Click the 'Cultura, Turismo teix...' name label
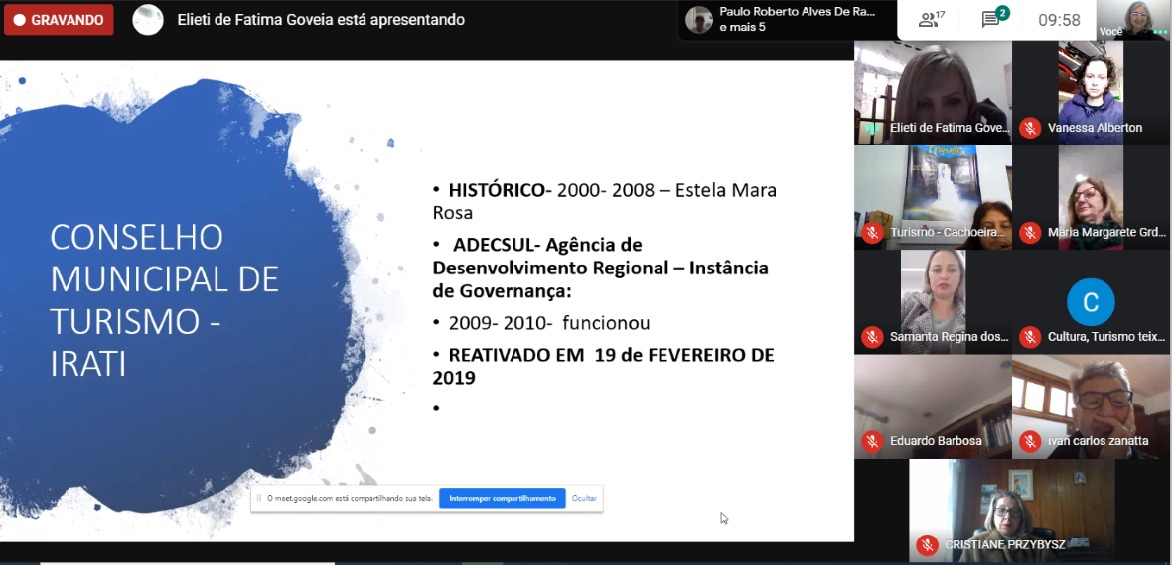 1106,337
